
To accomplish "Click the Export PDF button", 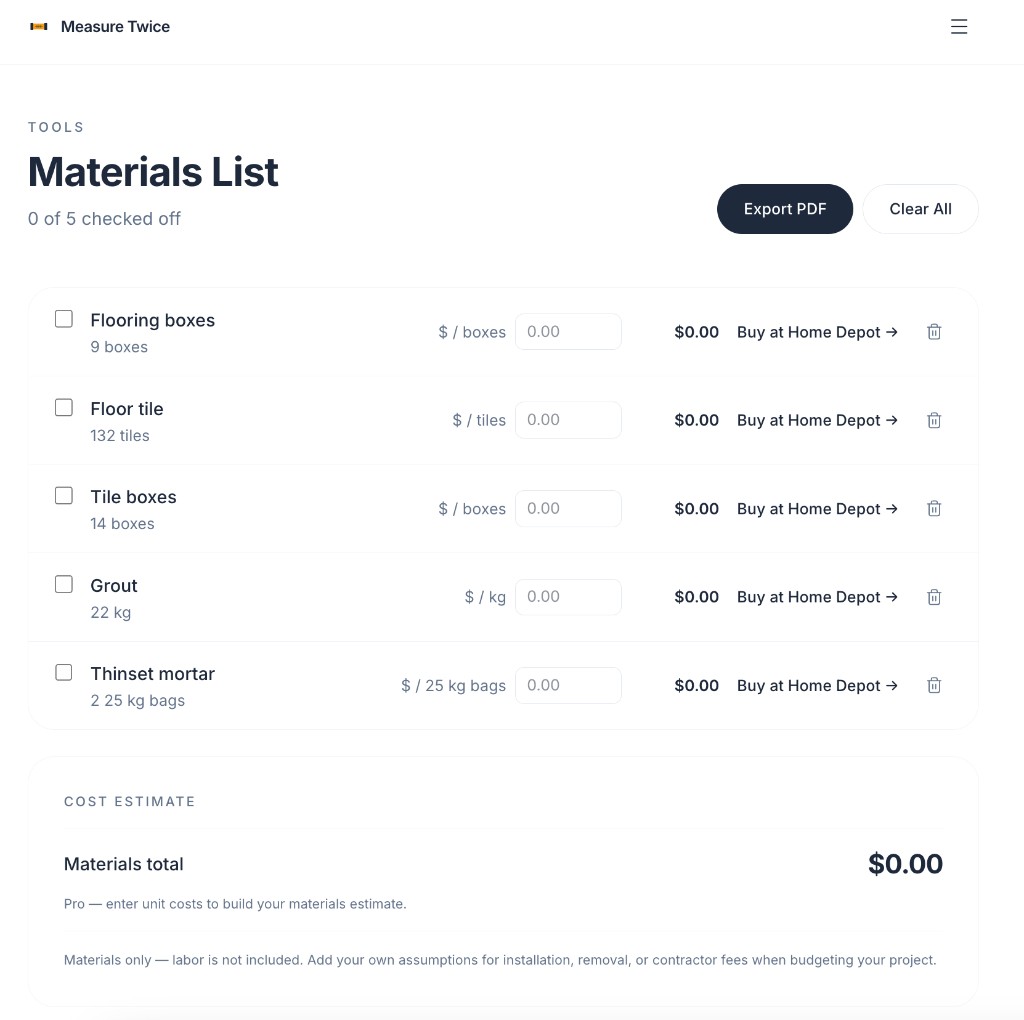I will click(x=784, y=209).
